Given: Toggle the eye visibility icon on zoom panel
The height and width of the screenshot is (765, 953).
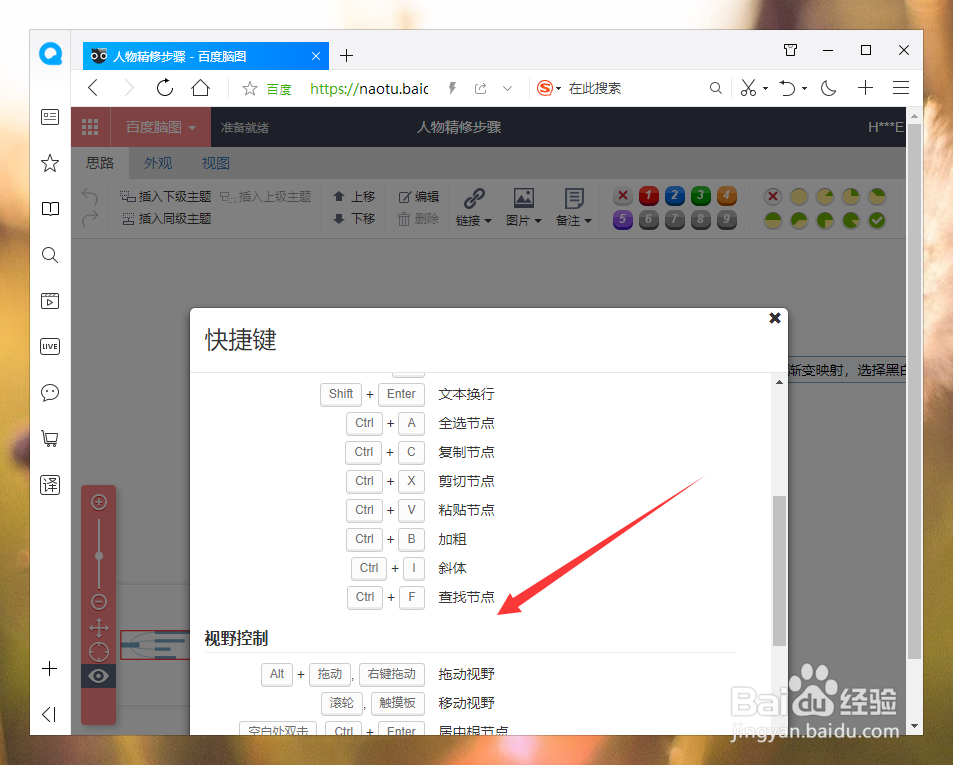Looking at the screenshot, I should point(98,675).
